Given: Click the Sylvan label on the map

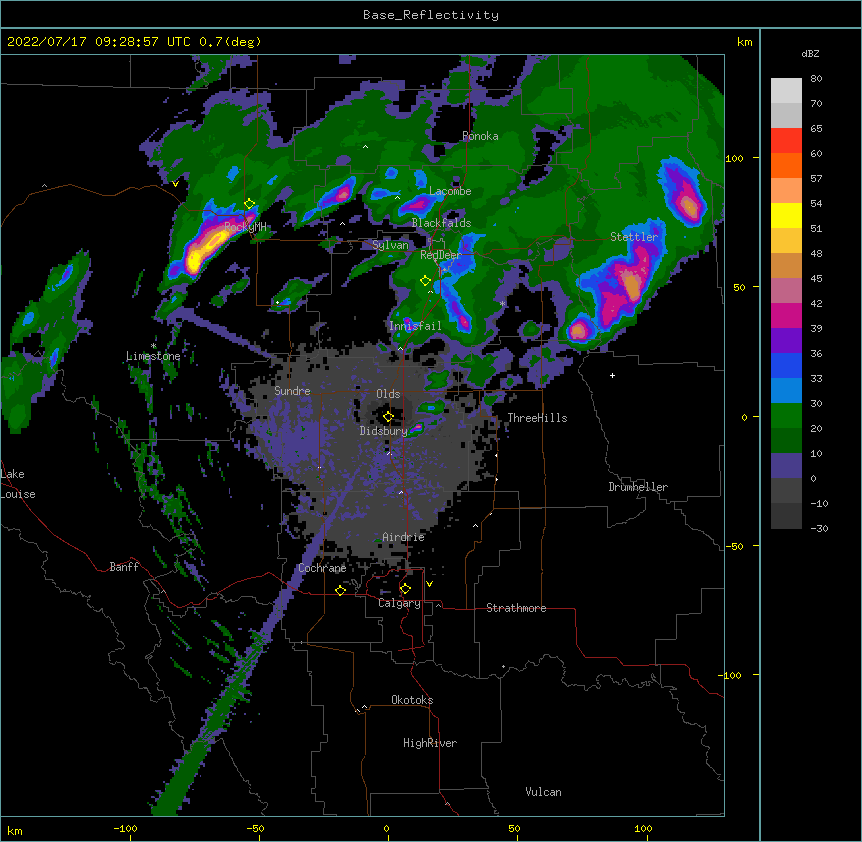Looking at the screenshot, I should (x=390, y=245).
